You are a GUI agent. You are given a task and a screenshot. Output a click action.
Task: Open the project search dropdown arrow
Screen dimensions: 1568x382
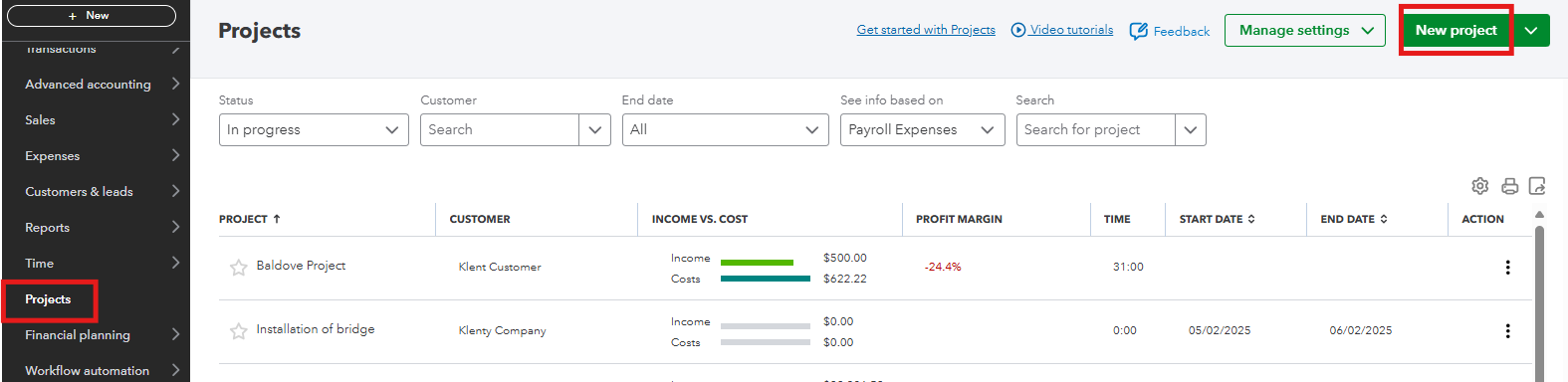click(x=1191, y=129)
